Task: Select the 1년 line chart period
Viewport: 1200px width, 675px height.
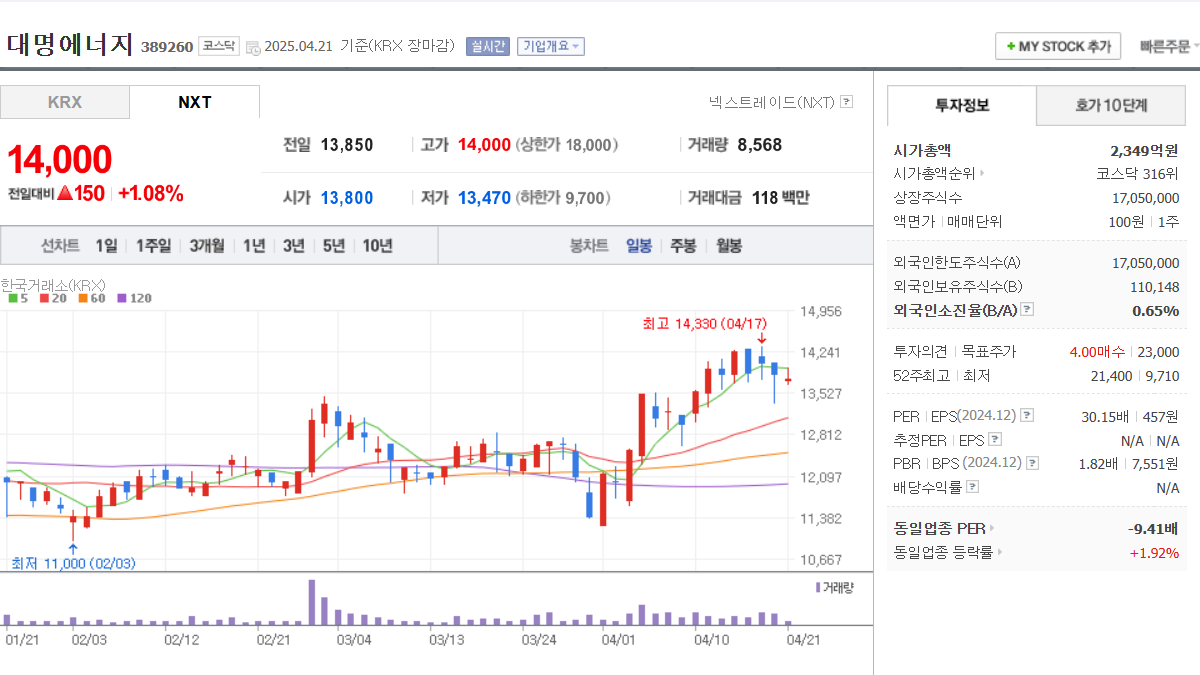Action: tap(254, 246)
